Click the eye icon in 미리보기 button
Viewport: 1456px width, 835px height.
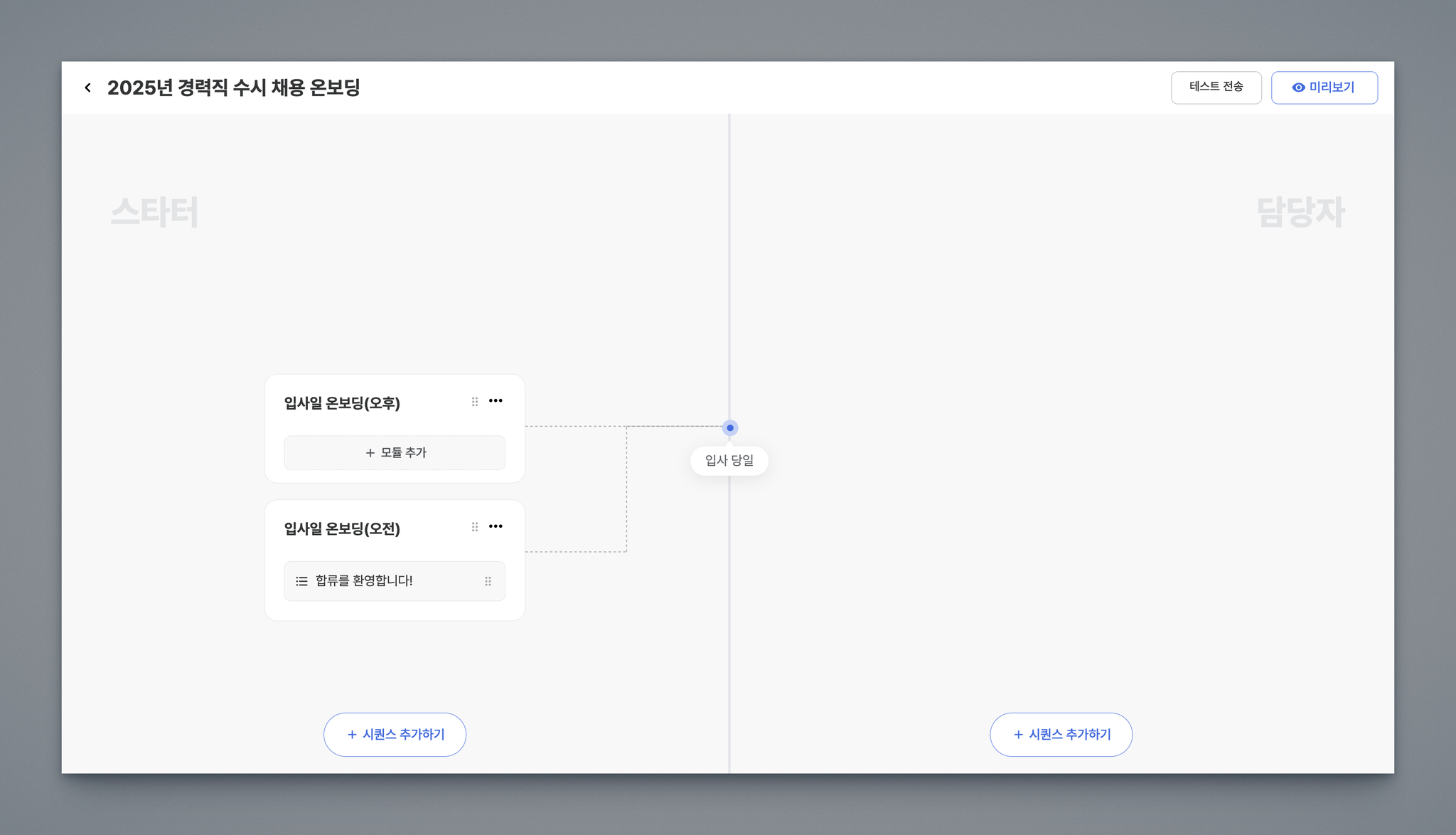1298,87
